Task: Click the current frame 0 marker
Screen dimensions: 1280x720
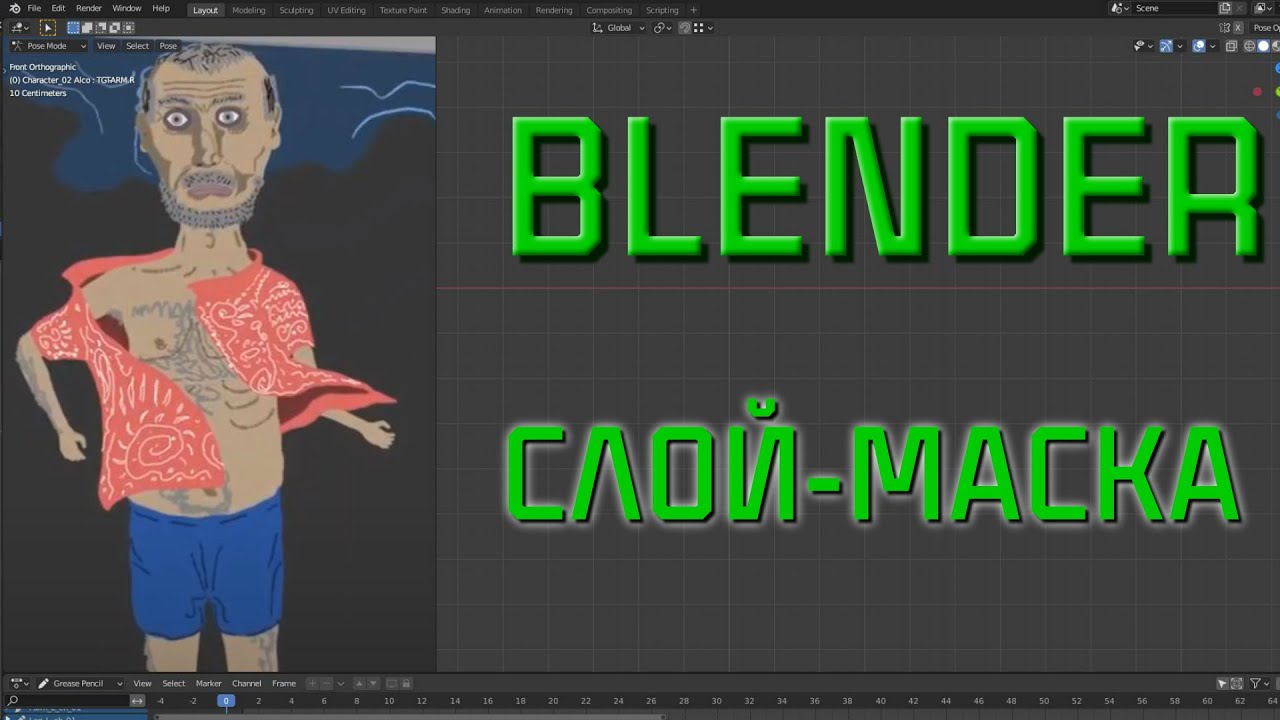Action: [x=226, y=700]
